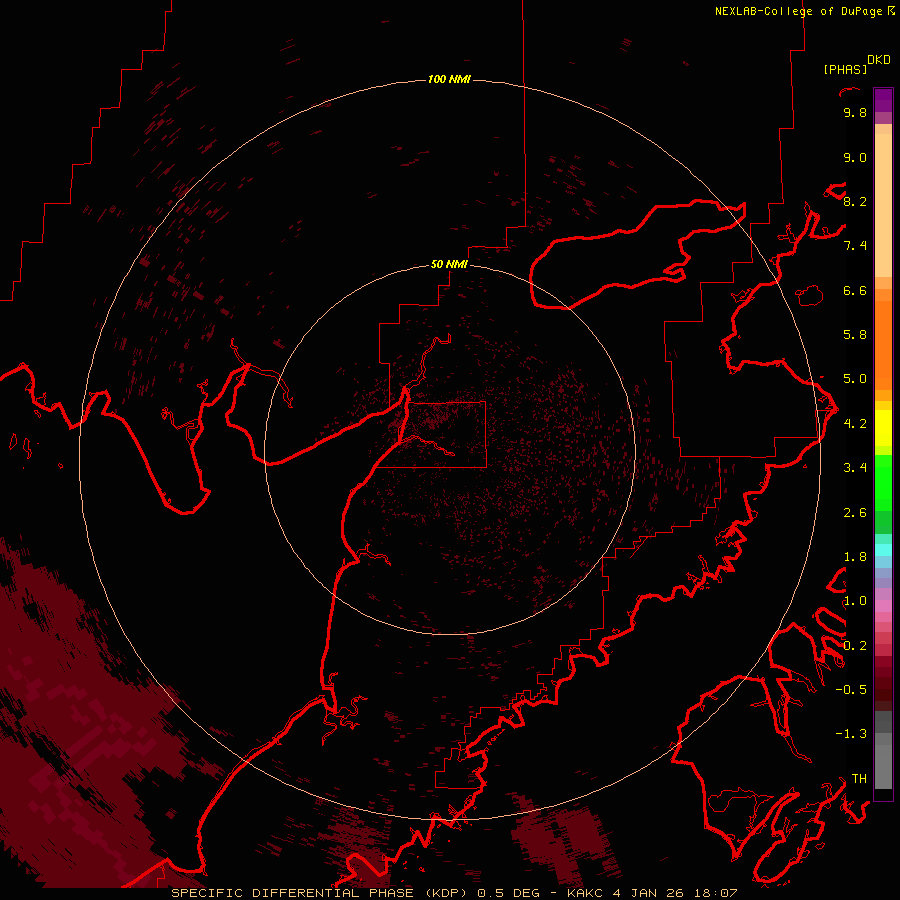Click the 5.8 scale value
Viewport: 900px width, 900px height.
tap(855, 335)
